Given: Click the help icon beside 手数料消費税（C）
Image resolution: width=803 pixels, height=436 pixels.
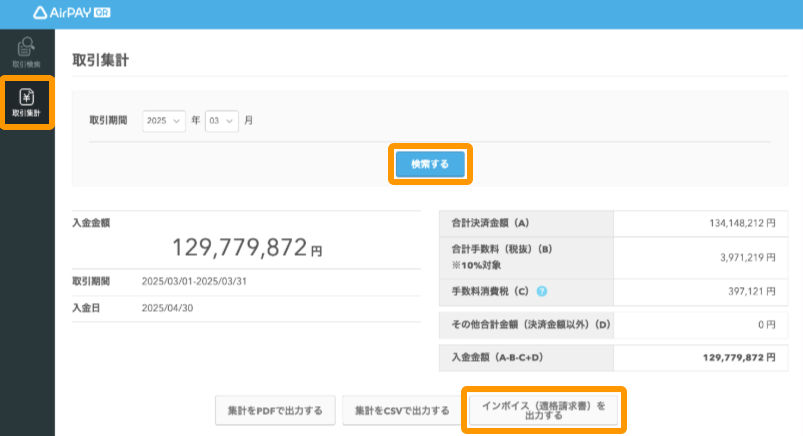Looking at the screenshot, I should coord(541,292).
